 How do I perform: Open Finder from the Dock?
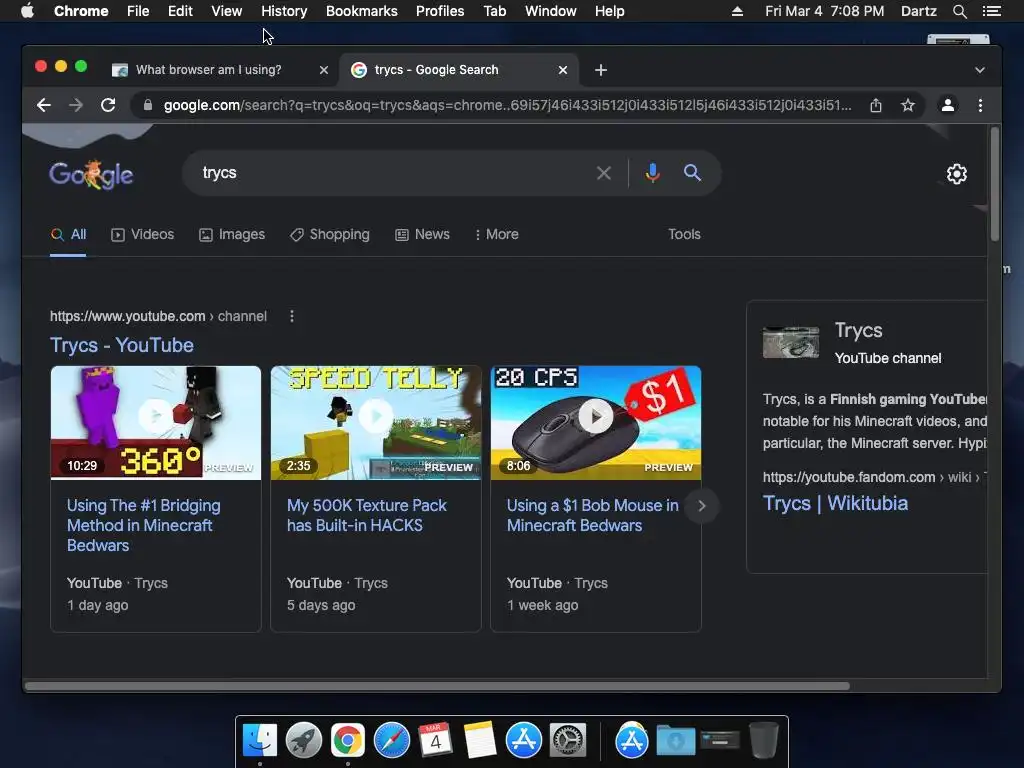260,741
